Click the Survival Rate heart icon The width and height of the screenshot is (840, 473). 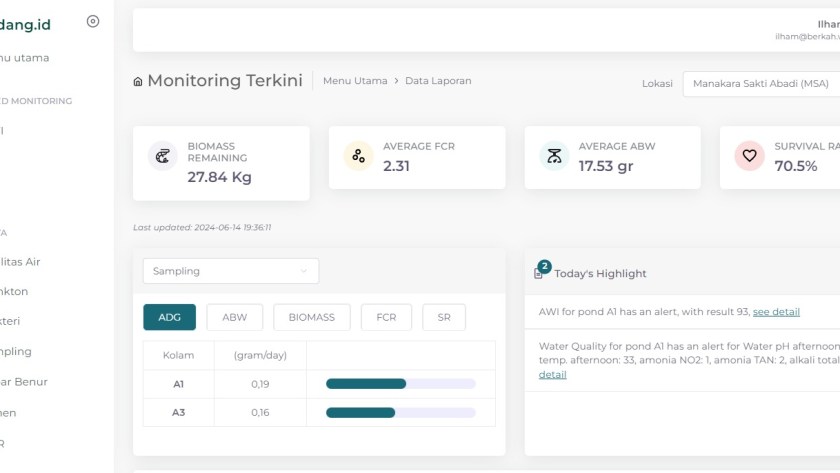coord(749,156)
